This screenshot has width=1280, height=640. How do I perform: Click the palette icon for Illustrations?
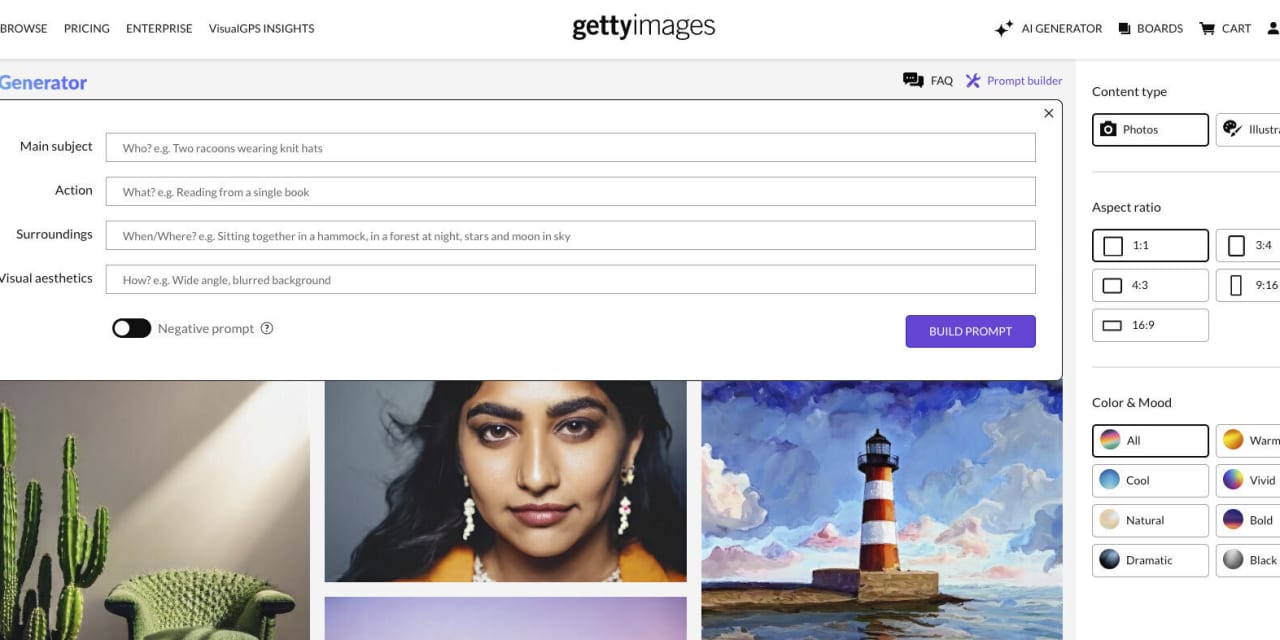tap(1233, 130)
